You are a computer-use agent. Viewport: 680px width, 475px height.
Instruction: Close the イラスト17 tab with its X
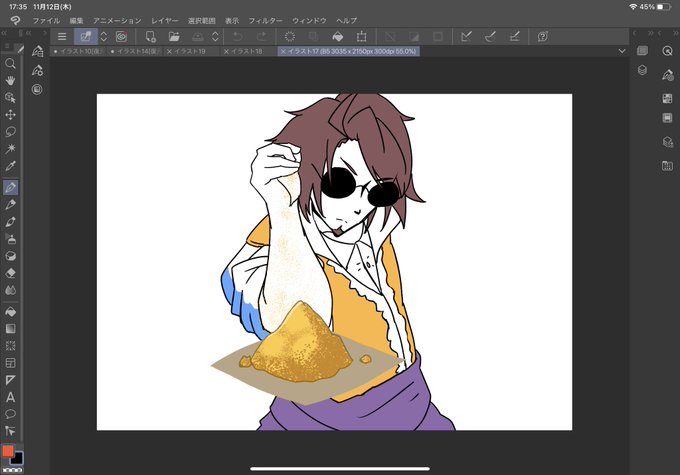click(x=283, y=51)
